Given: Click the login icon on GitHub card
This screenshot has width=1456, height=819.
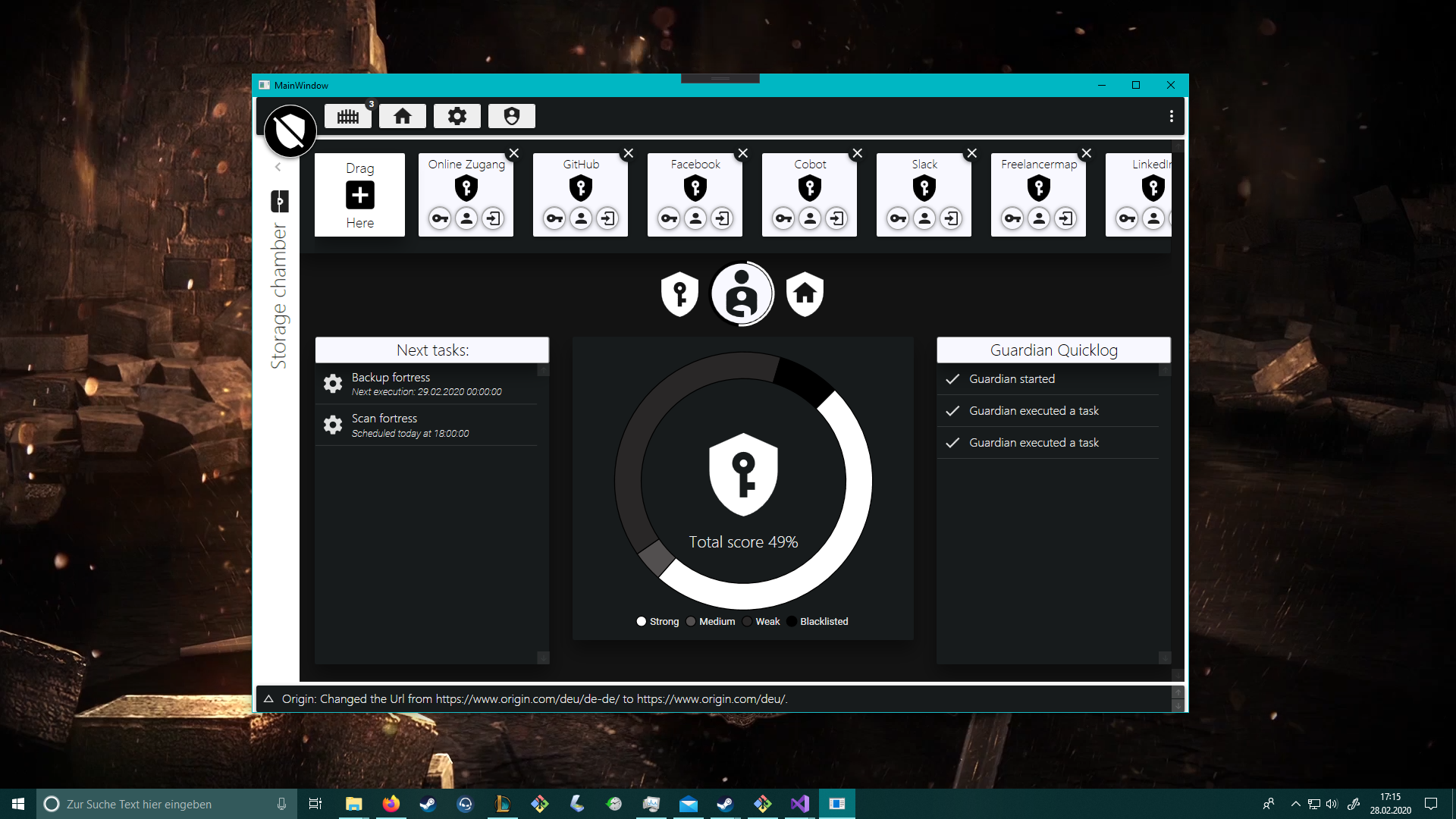Looking at the screenshot, I should [x=608, y=218].
